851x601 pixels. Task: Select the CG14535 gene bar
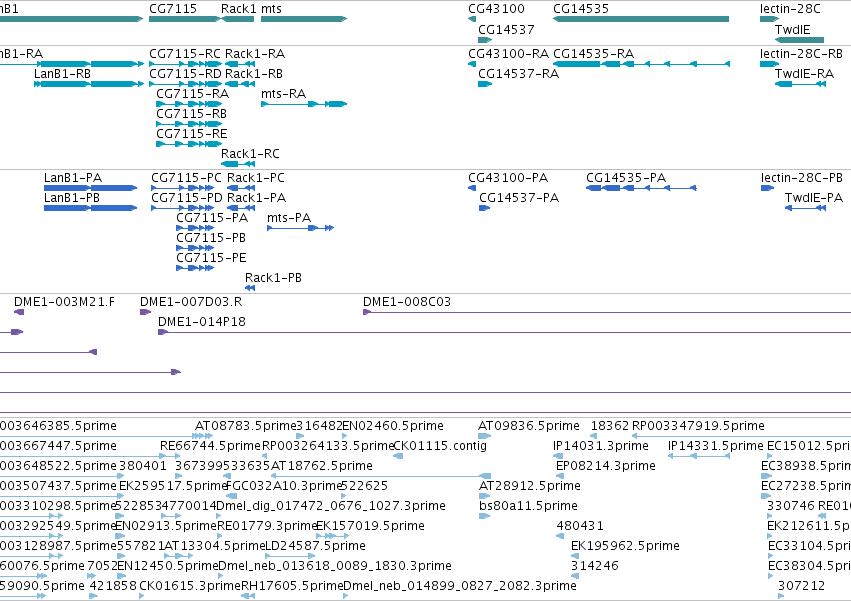641,19
